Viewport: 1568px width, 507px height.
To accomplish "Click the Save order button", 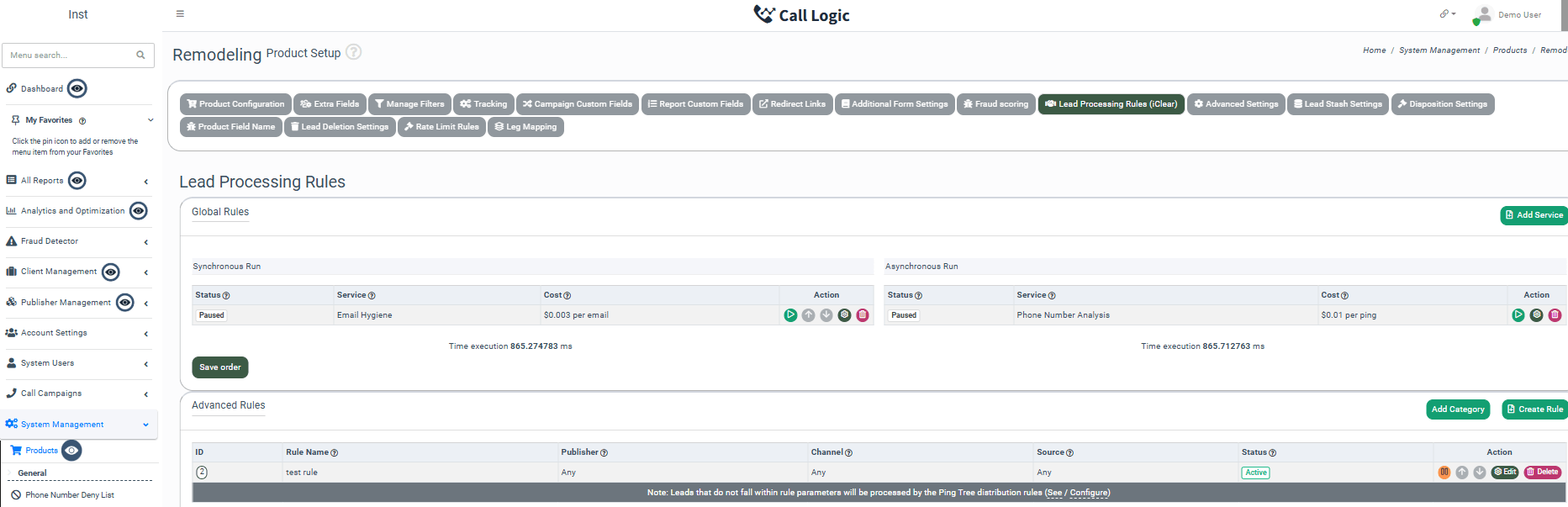I will click(220, 367).
